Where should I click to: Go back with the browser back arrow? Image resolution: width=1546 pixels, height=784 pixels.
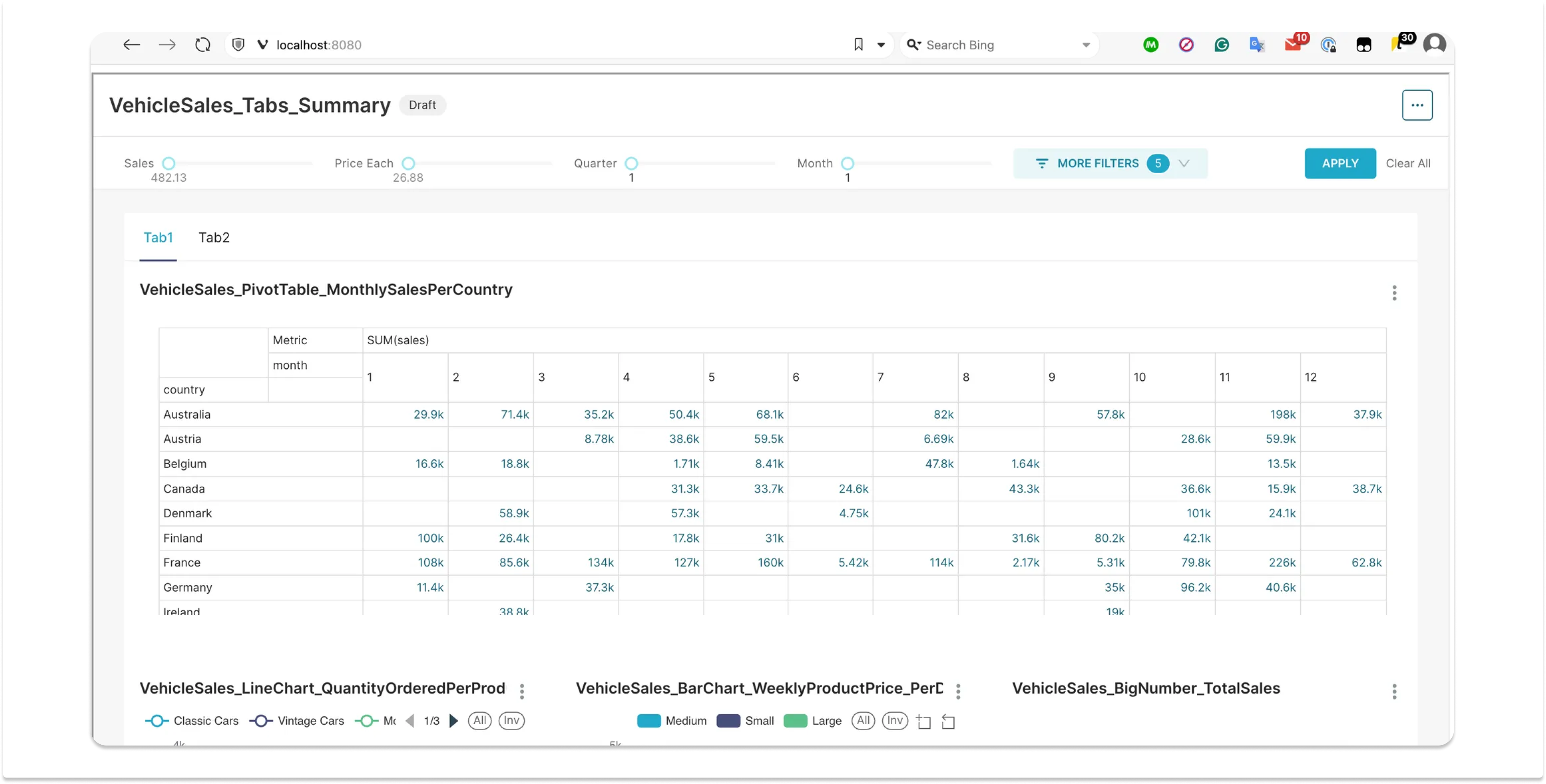pyautogui.click(x=132, y=45)
